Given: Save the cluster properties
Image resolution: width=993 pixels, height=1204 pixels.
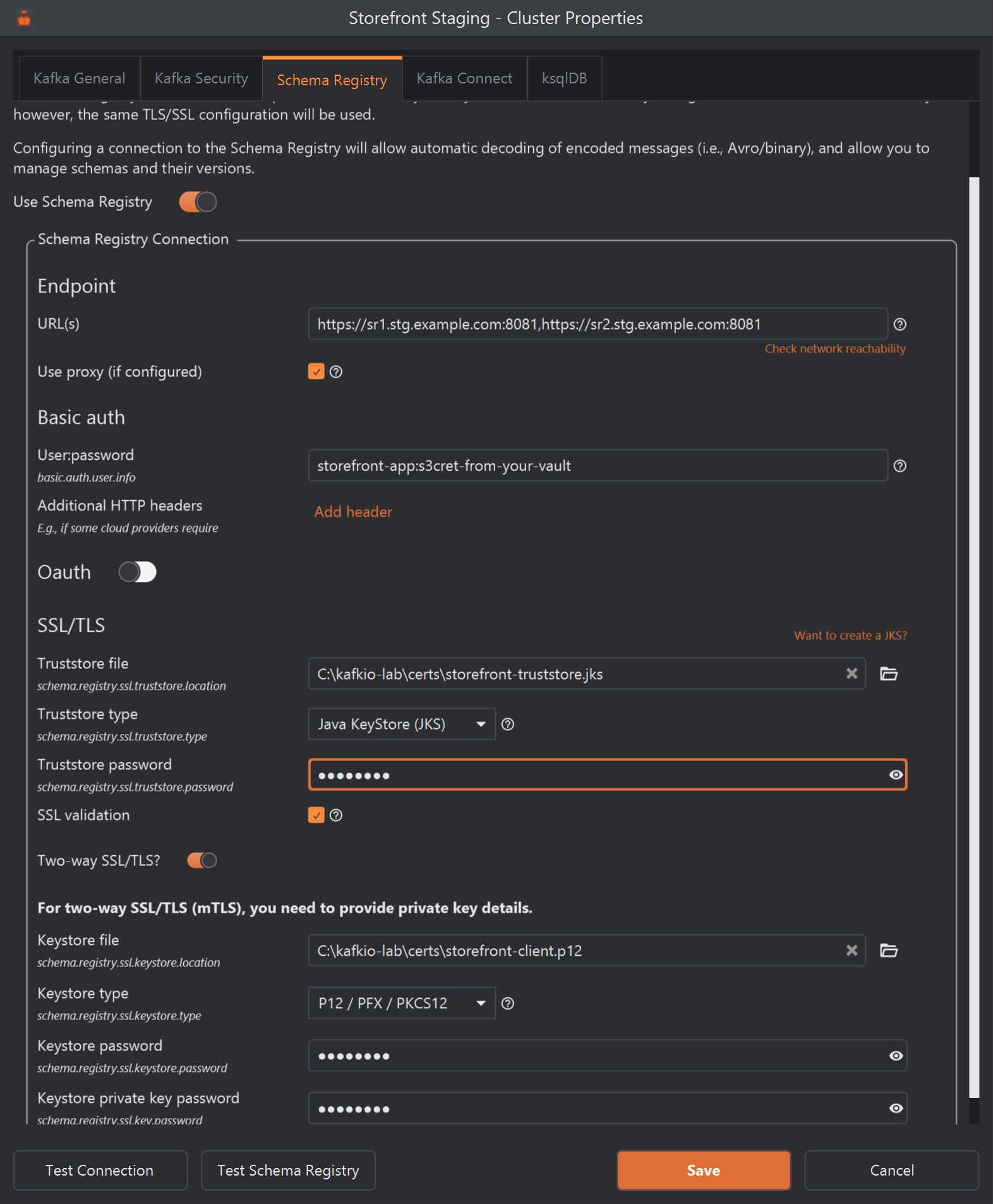Looking at the screenshot, I should tap(704, 1171).
